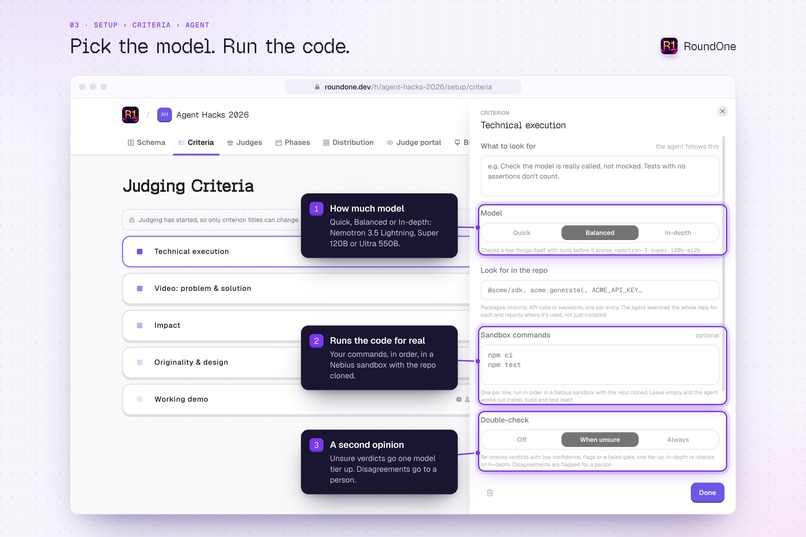Open the Working demo criterion row
Viewport: 806px width, 537px height.
click(x=296, y=399)
